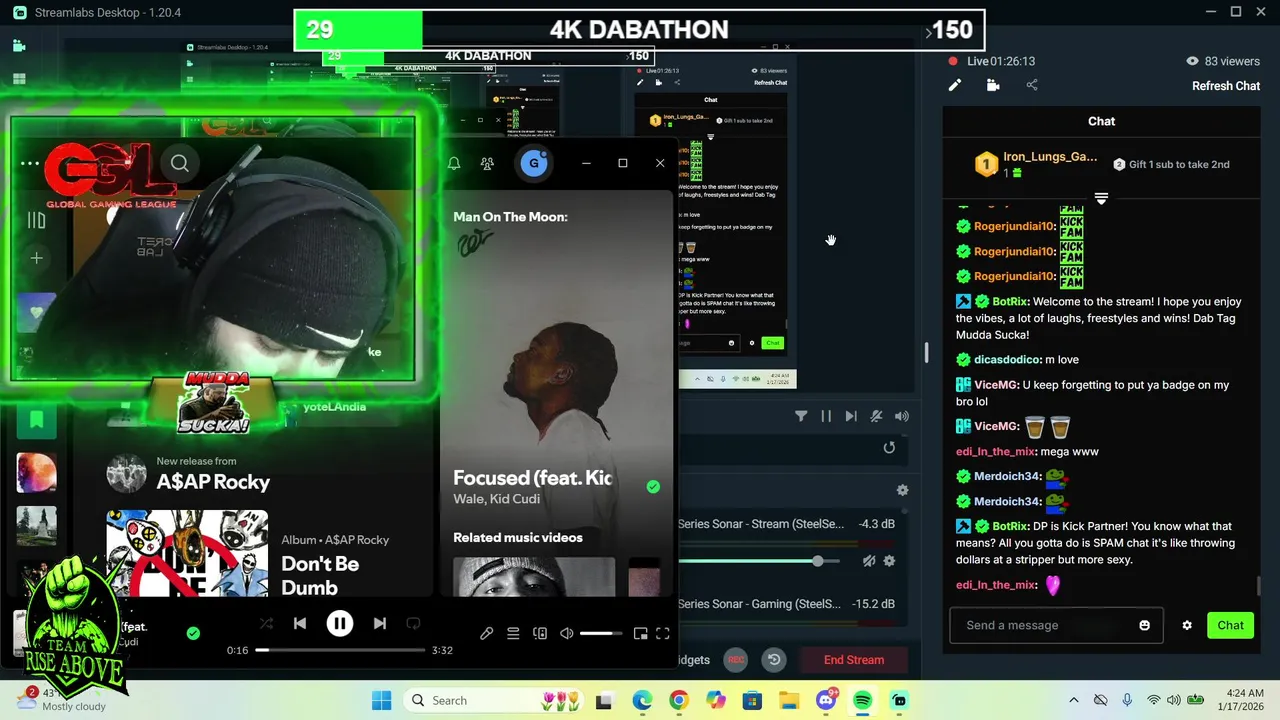The image size is (1280, 720).
Task: Open Spotify friend activity icon
Action: pyautogui.click(x=487, y=163)
